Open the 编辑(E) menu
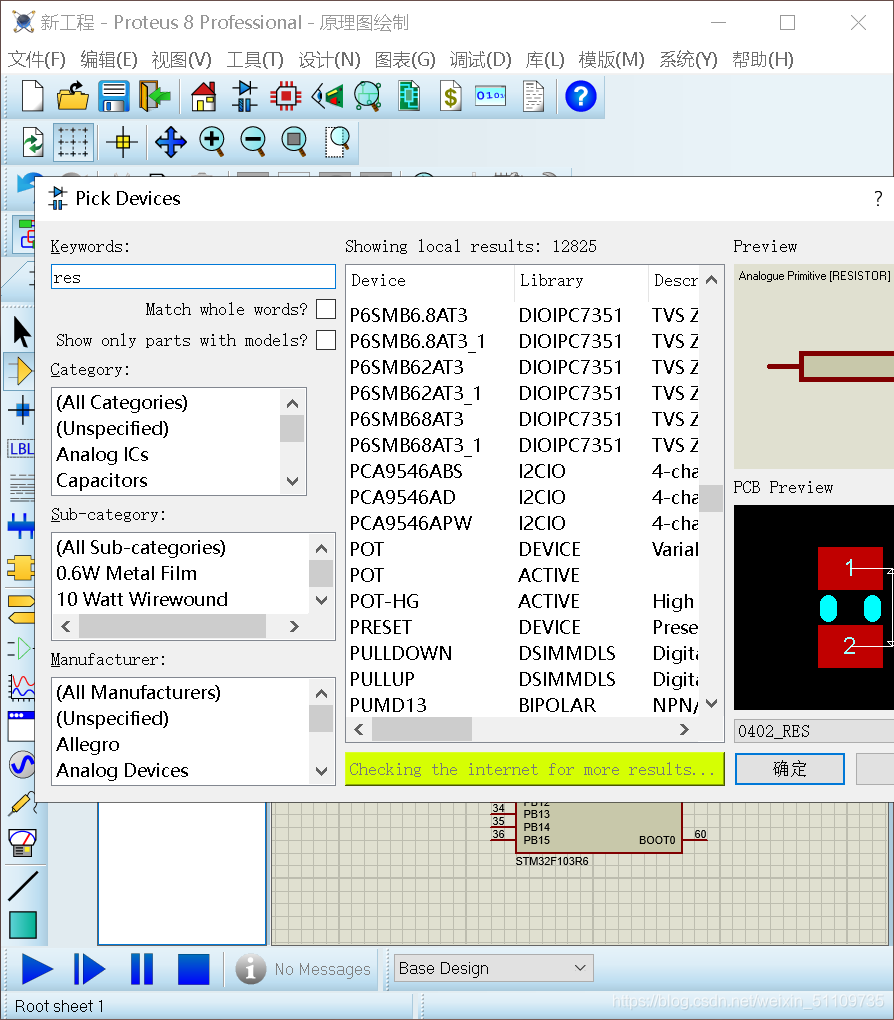The width and height of the screenshot is (894, 1020). pos(109,60)
